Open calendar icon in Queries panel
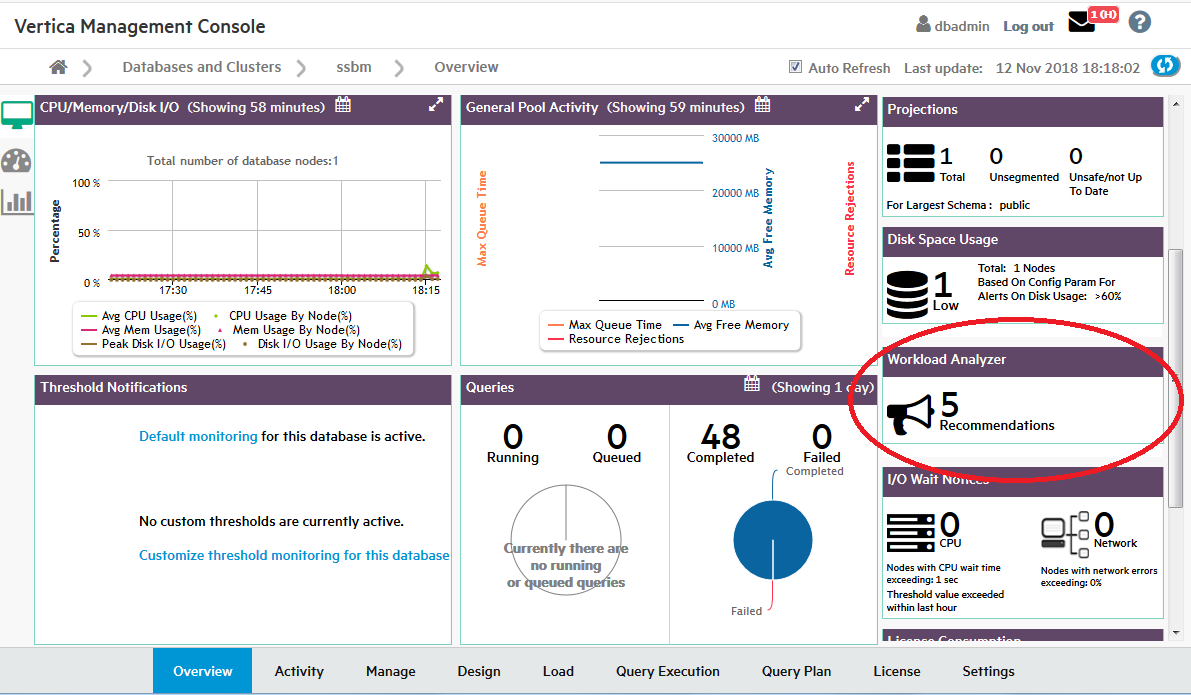The width and height of the screenshot is (1191, 695). pos(752,384)
